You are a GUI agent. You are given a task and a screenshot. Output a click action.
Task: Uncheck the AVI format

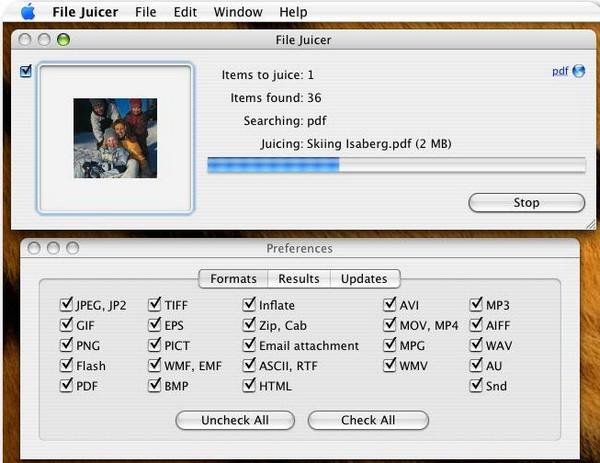(390, 305)
